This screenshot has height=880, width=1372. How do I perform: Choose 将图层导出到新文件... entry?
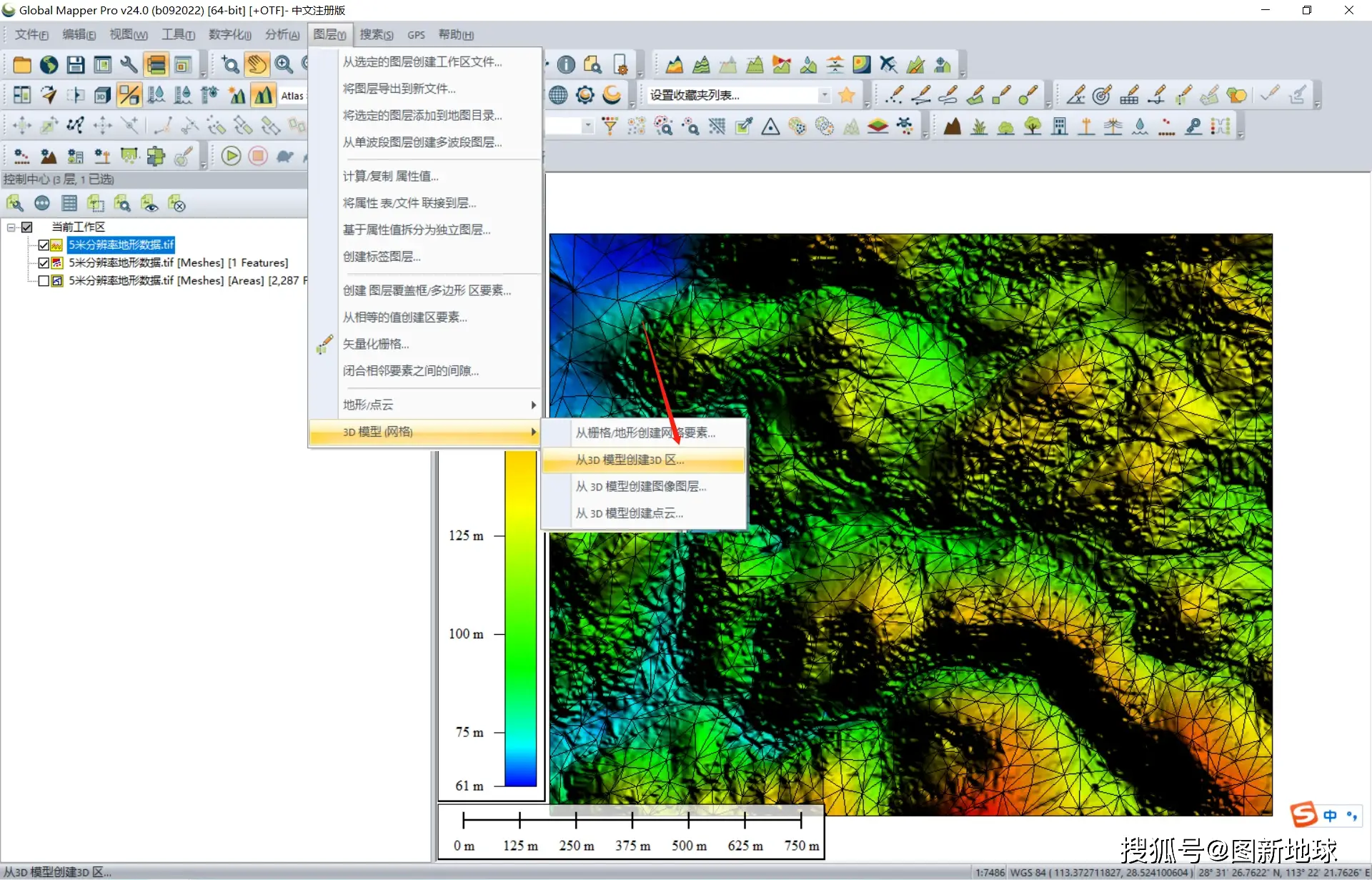click(425, 89)
